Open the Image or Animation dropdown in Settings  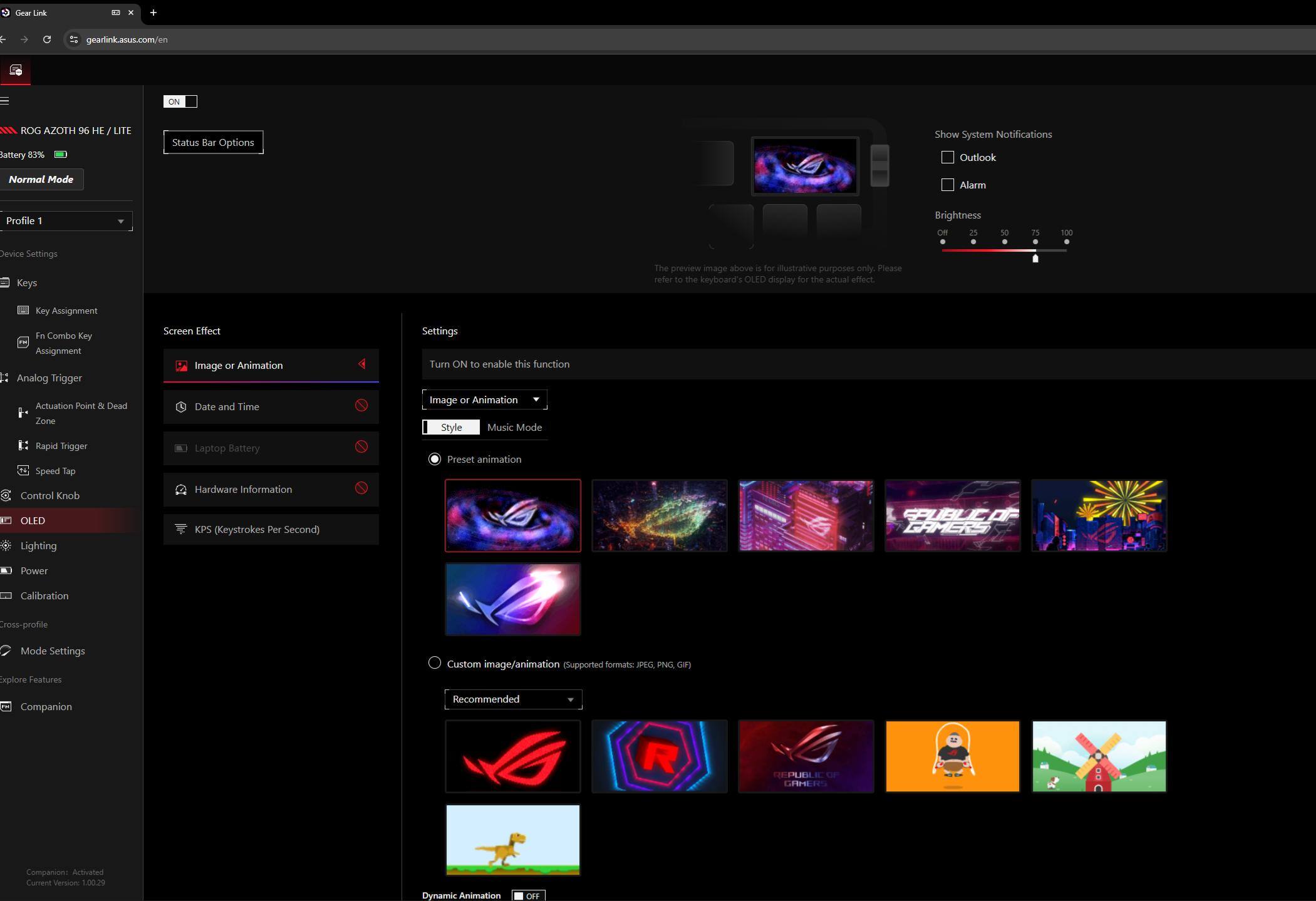coord(484,399)
